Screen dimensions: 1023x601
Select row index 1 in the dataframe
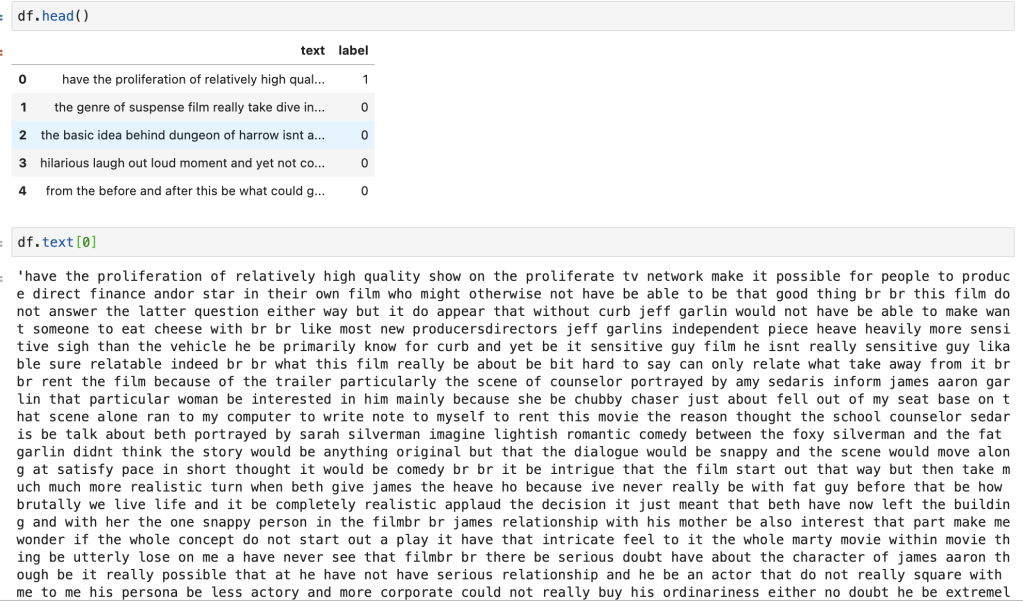coord(22,107)
